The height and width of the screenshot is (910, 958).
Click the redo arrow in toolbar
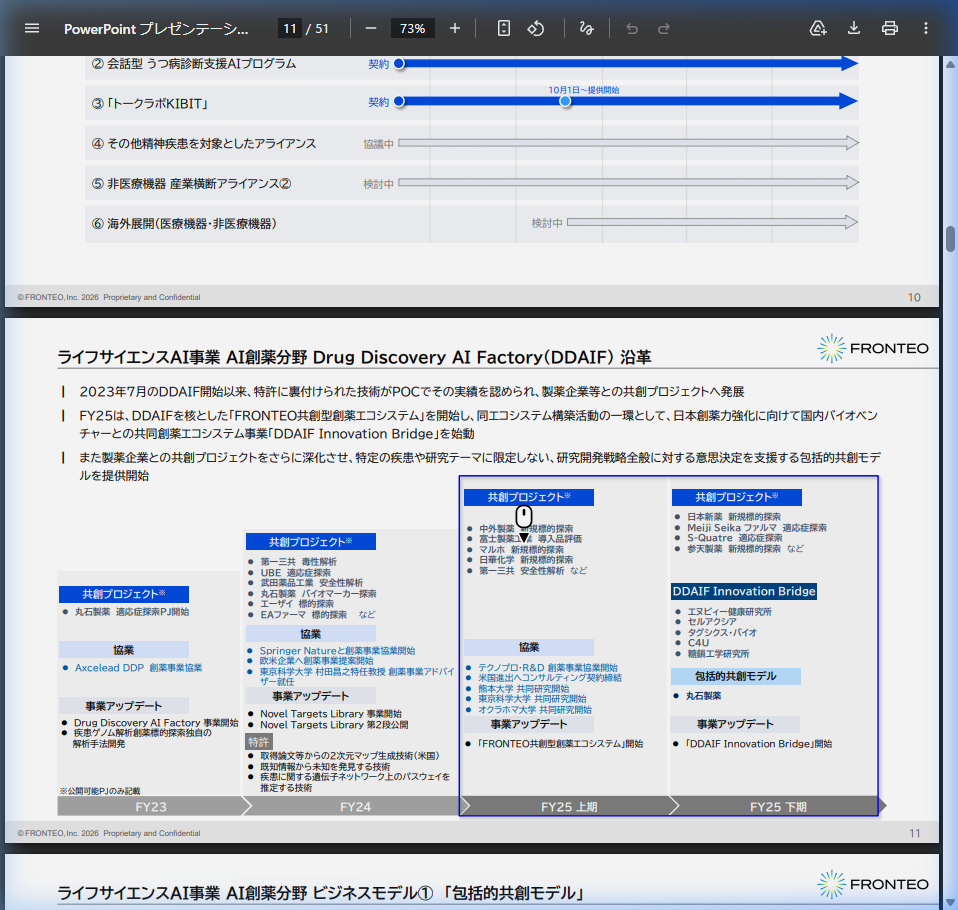tap(664, 28)
